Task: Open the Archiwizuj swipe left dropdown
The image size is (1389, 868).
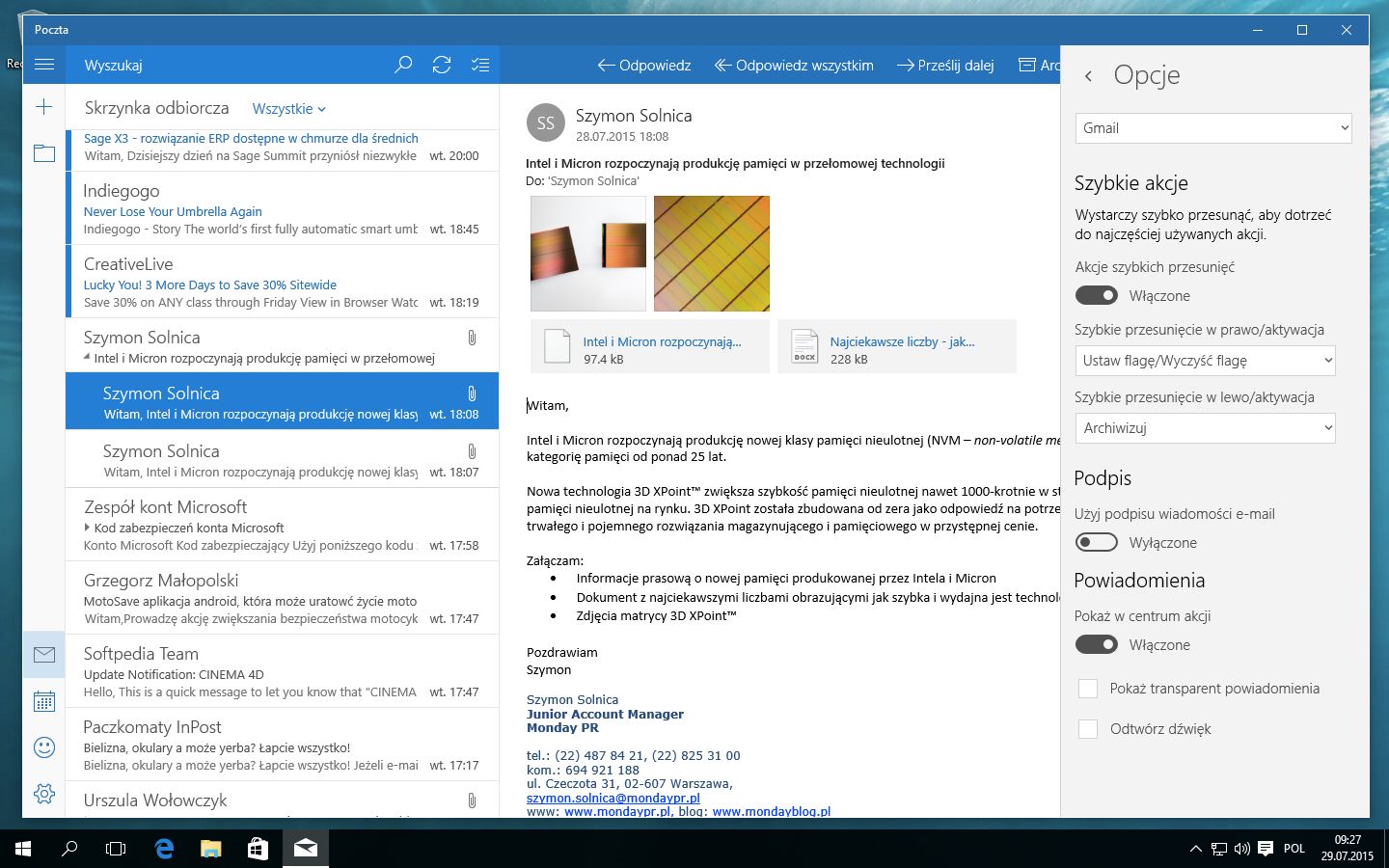Action: [1205, 428]
